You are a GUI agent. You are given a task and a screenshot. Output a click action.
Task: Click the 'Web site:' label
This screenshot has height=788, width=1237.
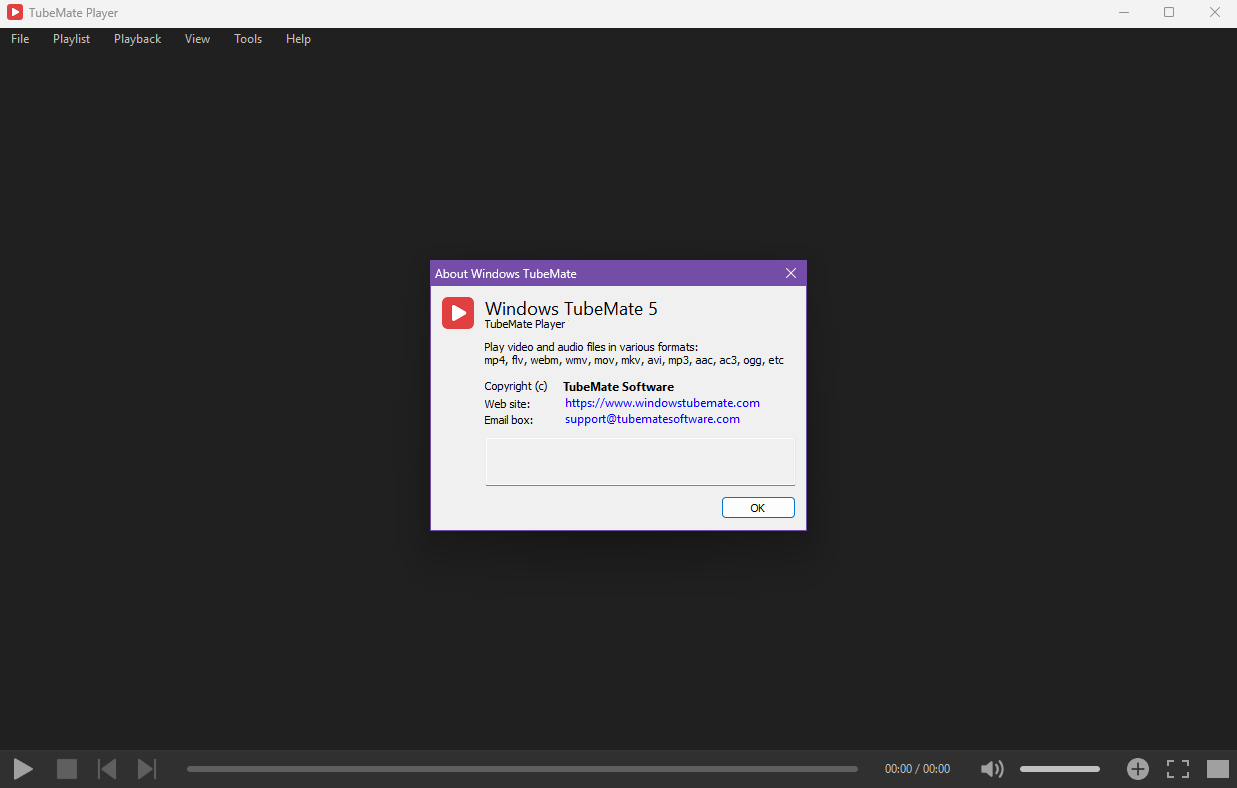[507, 403]
